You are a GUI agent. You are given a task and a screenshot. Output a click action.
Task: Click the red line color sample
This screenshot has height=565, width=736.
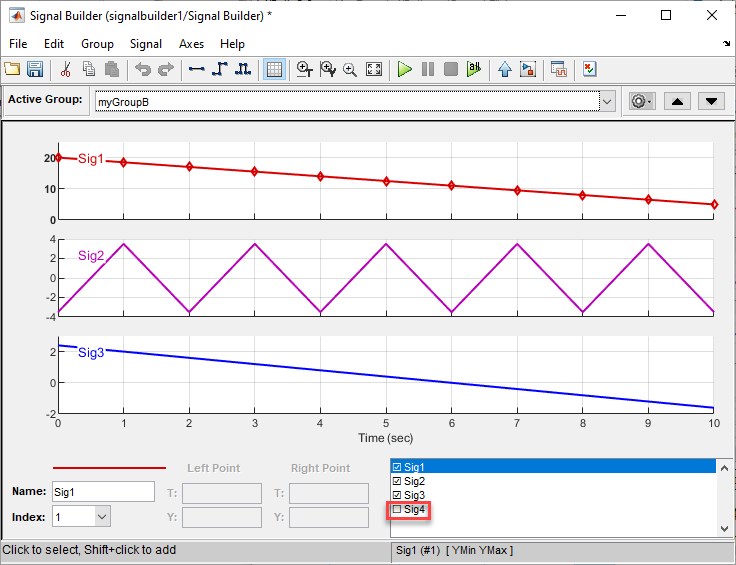[109, 467]
